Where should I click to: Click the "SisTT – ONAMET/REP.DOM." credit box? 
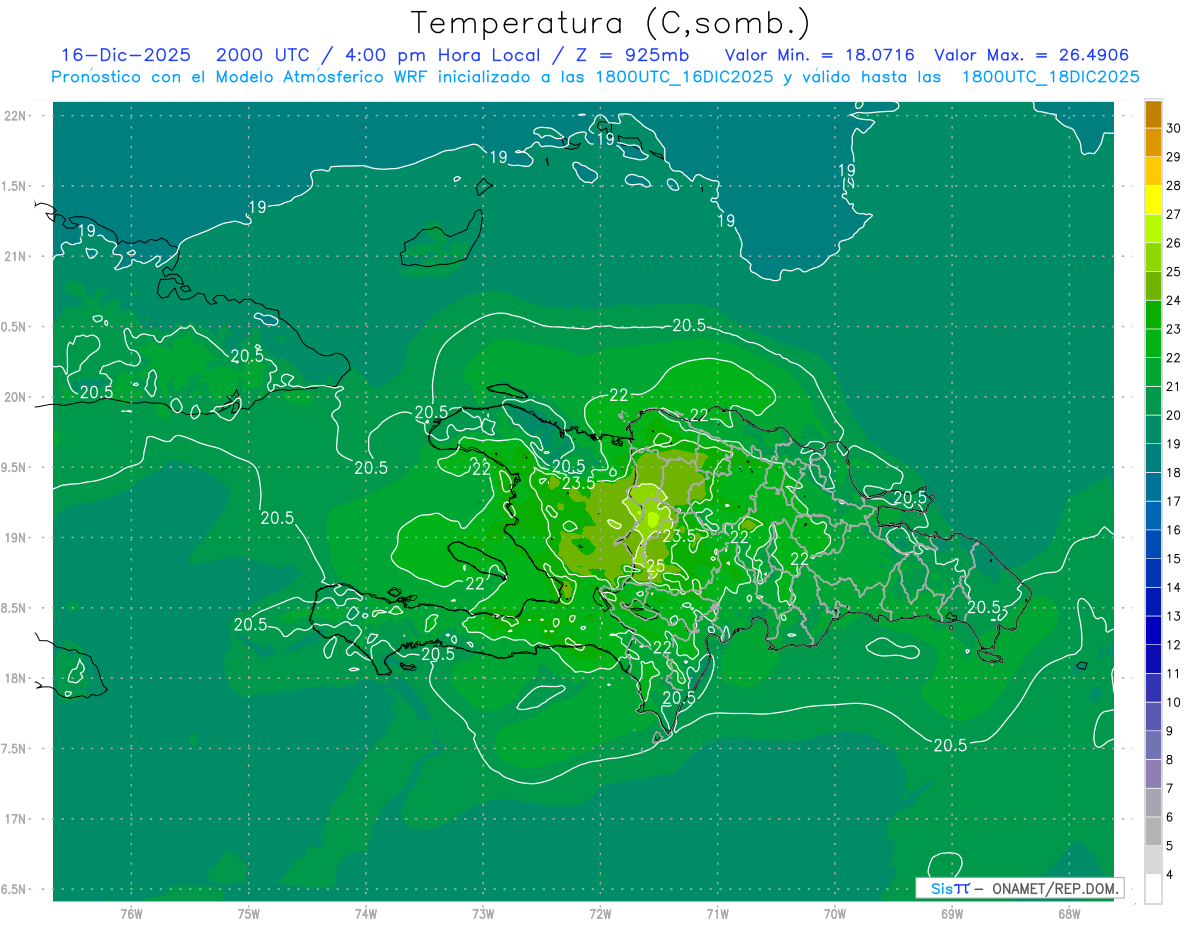1019,888
